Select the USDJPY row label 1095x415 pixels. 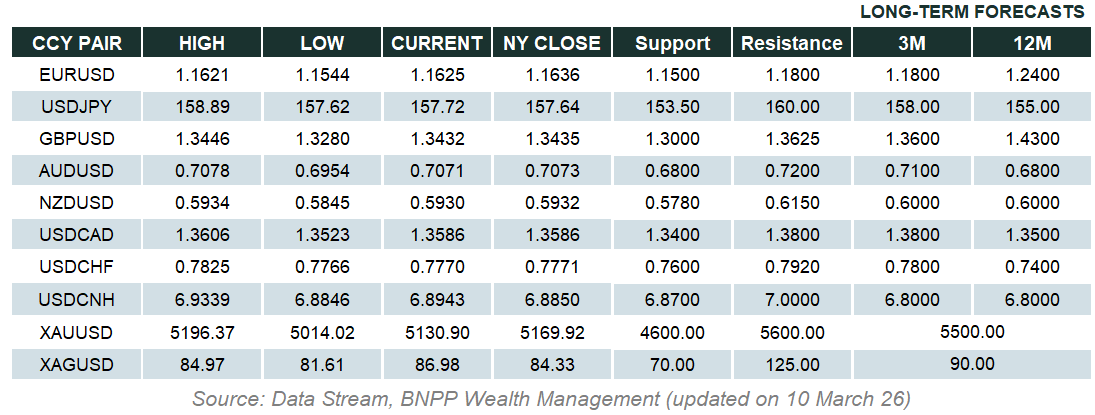tap(77, 107)
